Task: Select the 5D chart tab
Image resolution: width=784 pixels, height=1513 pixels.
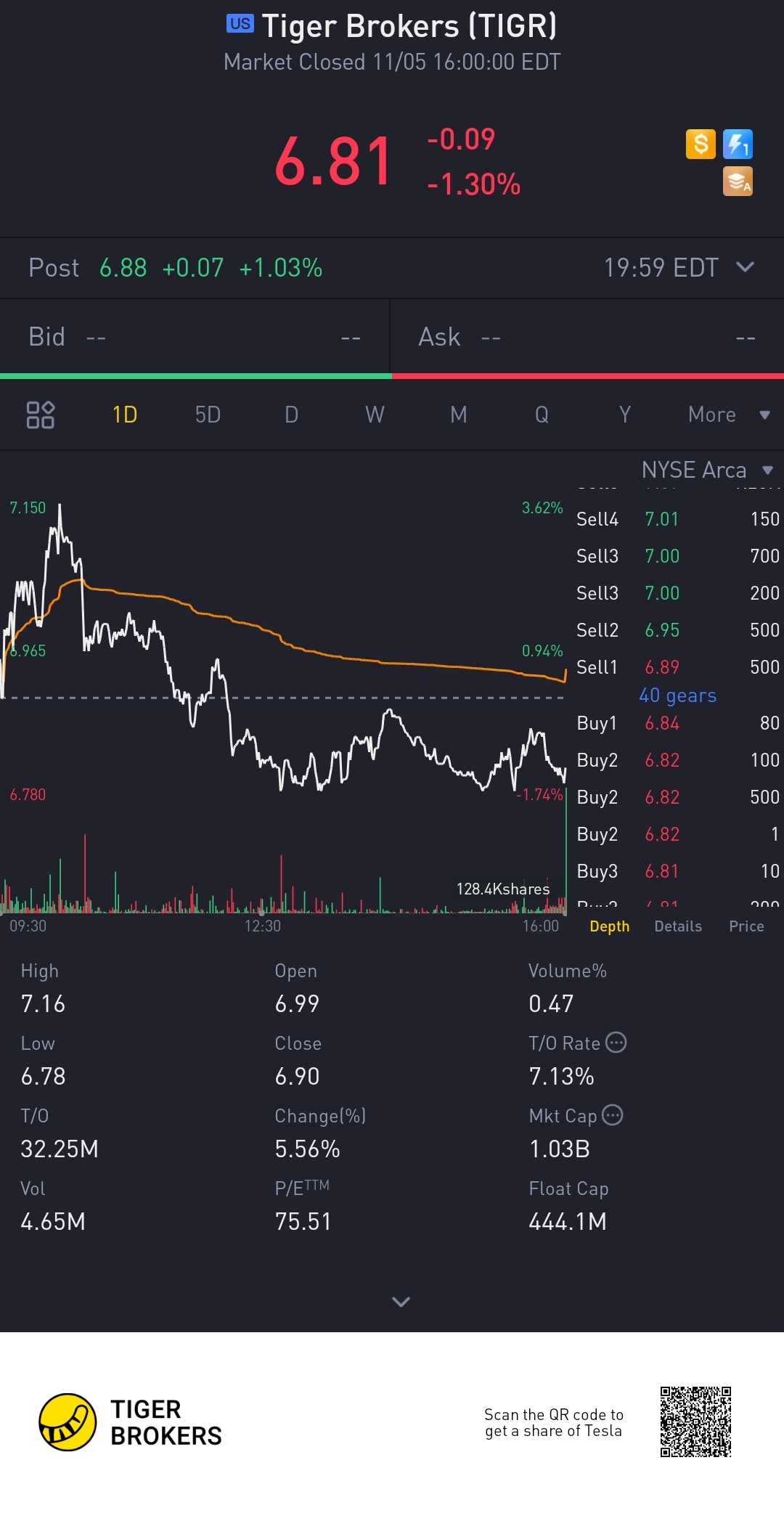Action: point(208,415)
